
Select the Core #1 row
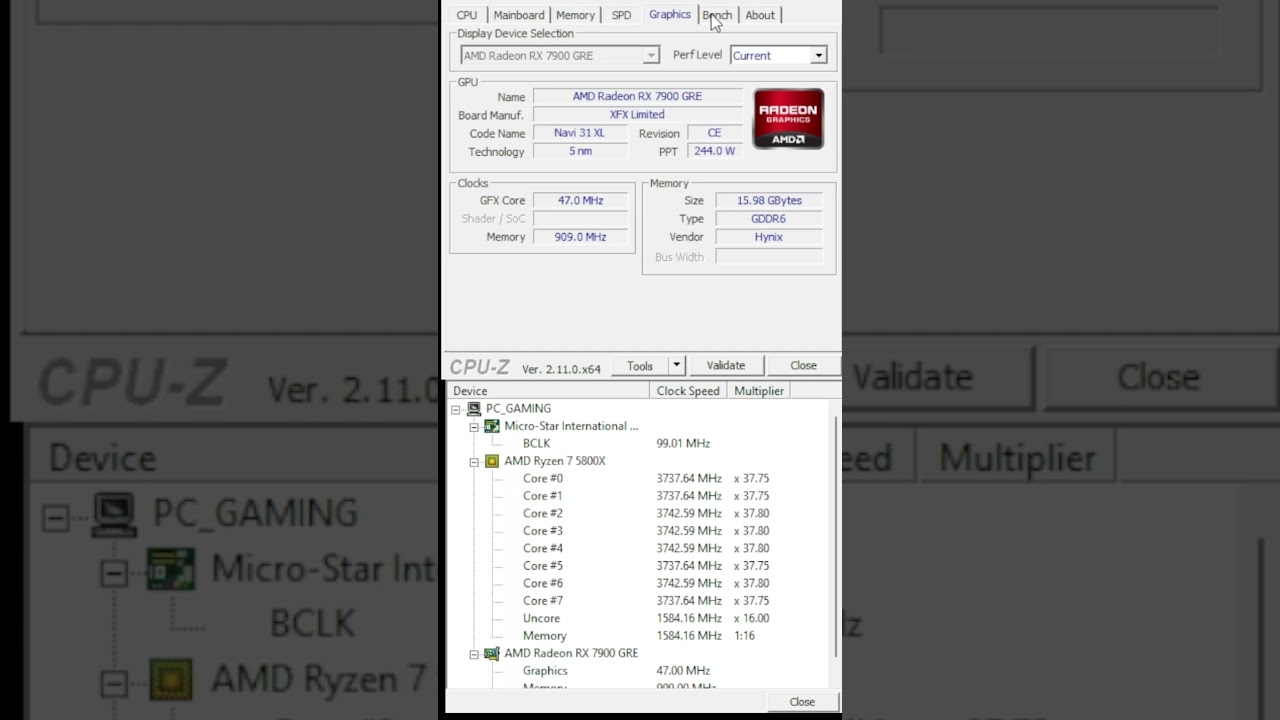pos(640,496)
